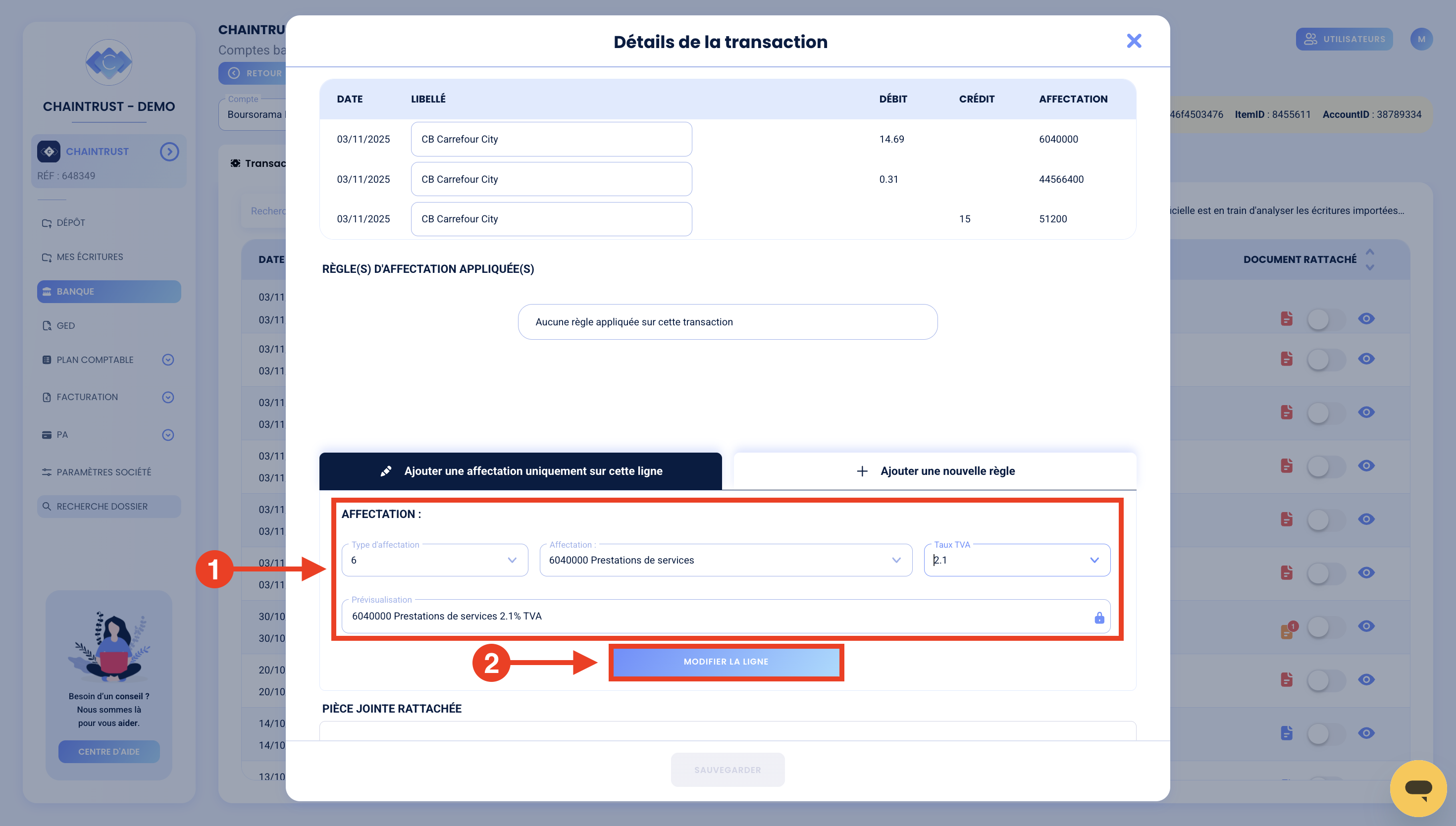Click the eye icon of fourth transaction row

(x=1366, y=466)
